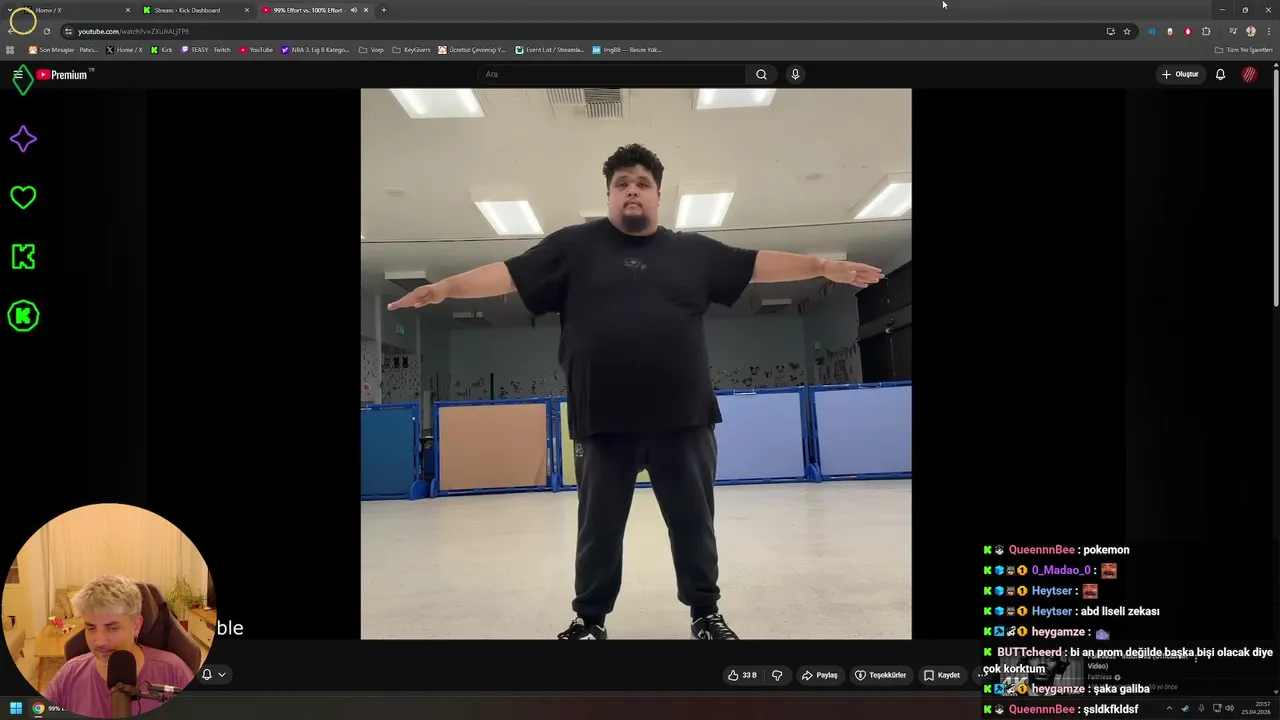Switch to Stream - Kick Dashboard tab
Viewport: 1280px width, 720px height.
coord(195,10)
